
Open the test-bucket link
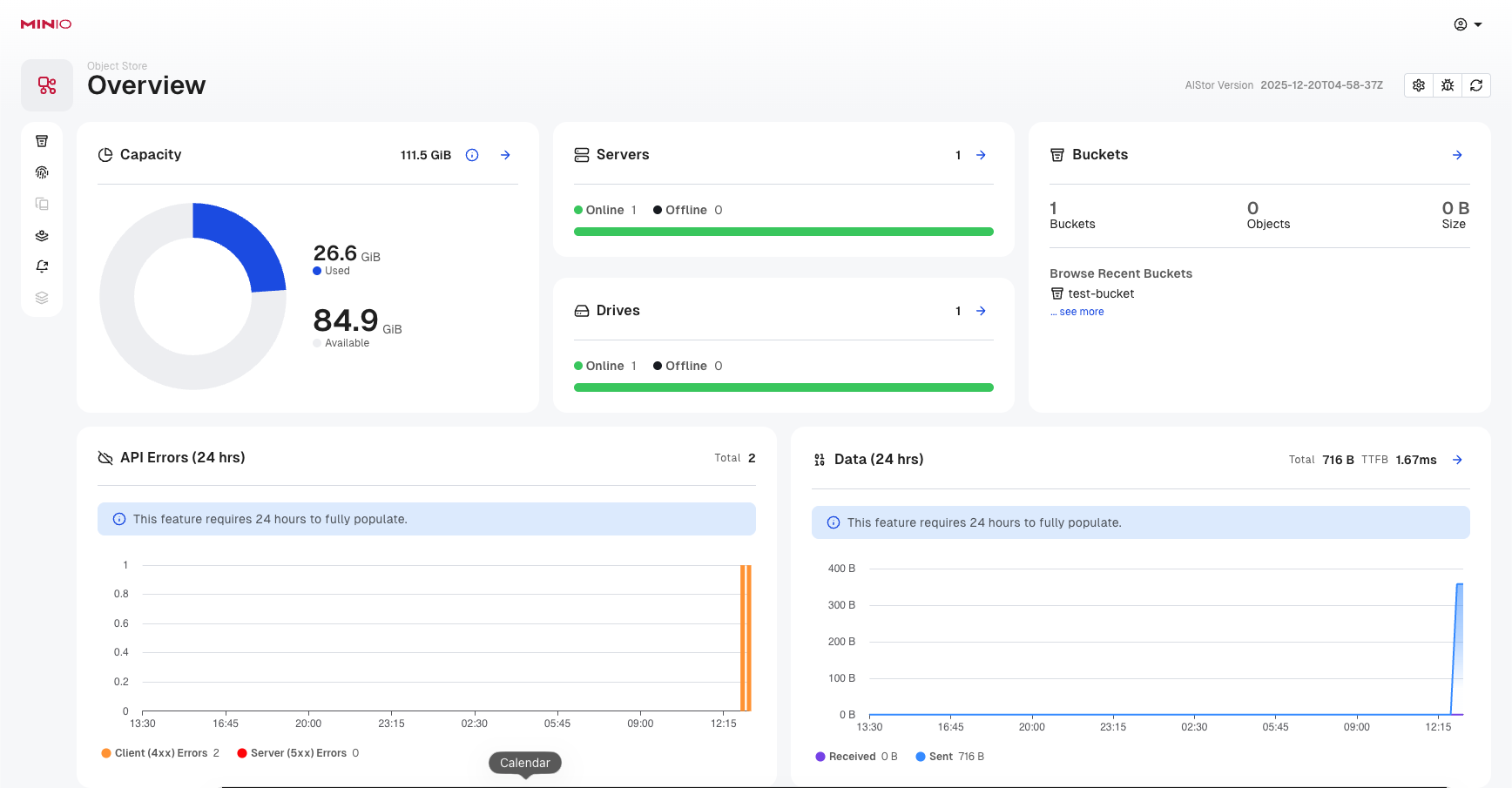(1101, 293)
